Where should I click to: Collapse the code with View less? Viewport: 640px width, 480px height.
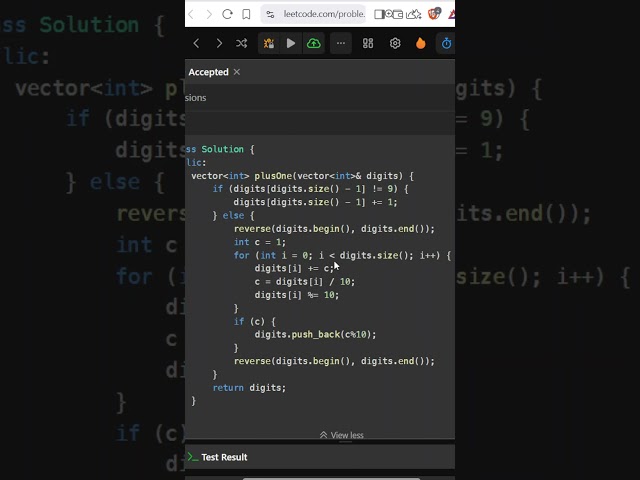pyautogui.click(x=342, y=435)
